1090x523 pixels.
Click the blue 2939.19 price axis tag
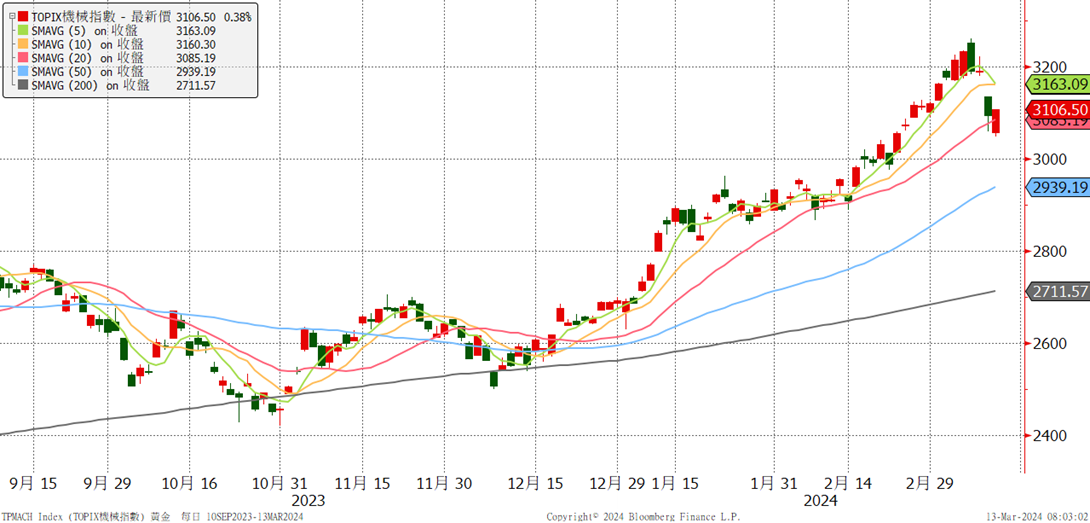point(1058,187)
